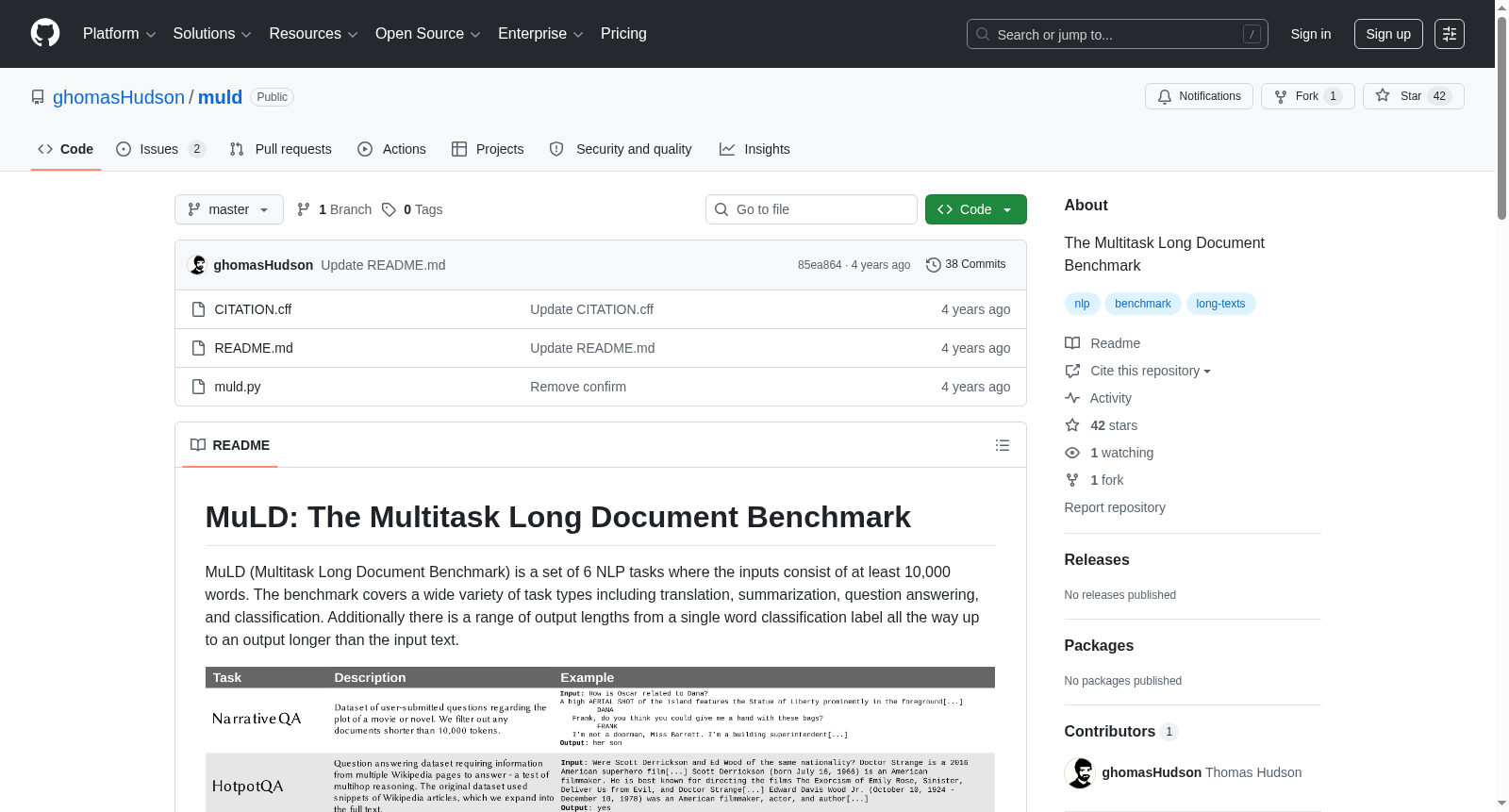Open the Update CITATION.cff commit message
Screen dimensions: 1509x812
pyautogui.click(x=591, y=309)
